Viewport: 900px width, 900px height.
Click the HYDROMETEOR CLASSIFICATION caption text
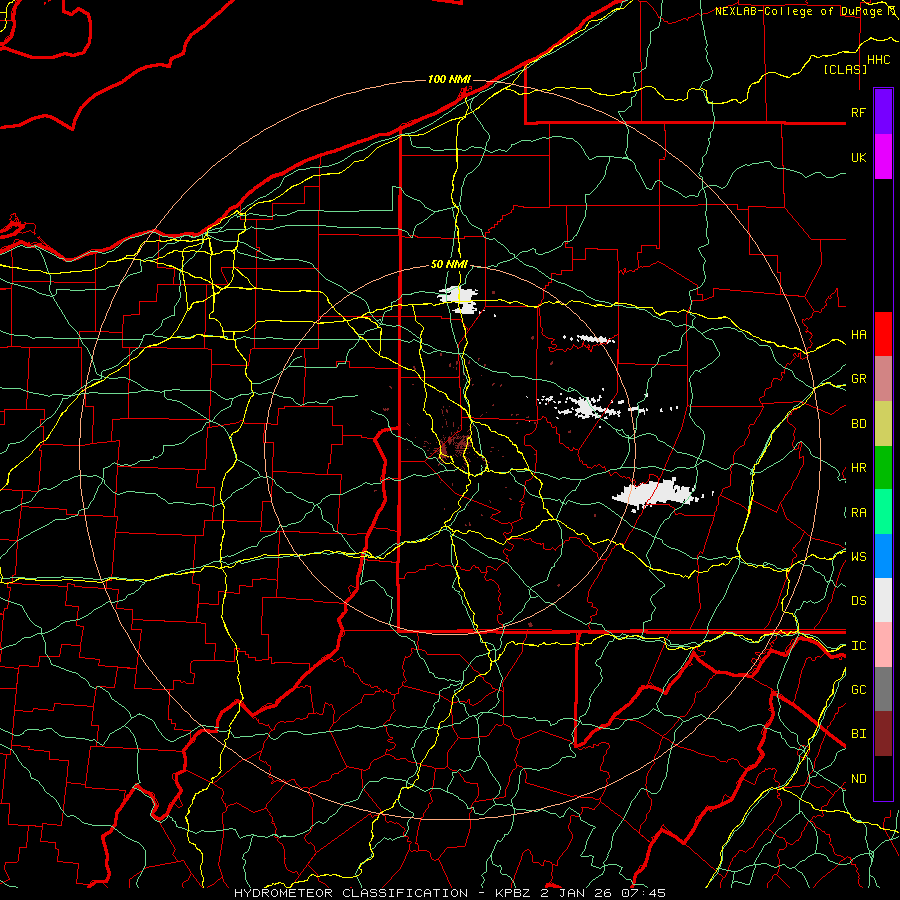pyautogui.click(x=351, y=893)
